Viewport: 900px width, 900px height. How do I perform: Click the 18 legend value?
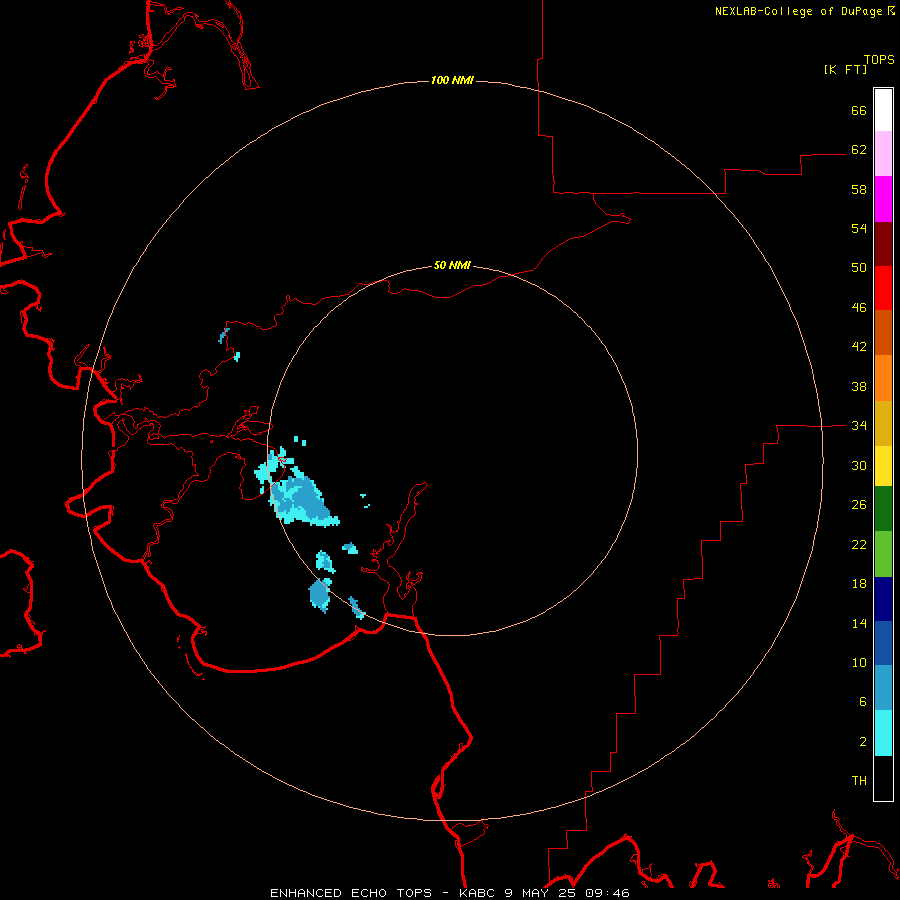[x=859, y=584]
